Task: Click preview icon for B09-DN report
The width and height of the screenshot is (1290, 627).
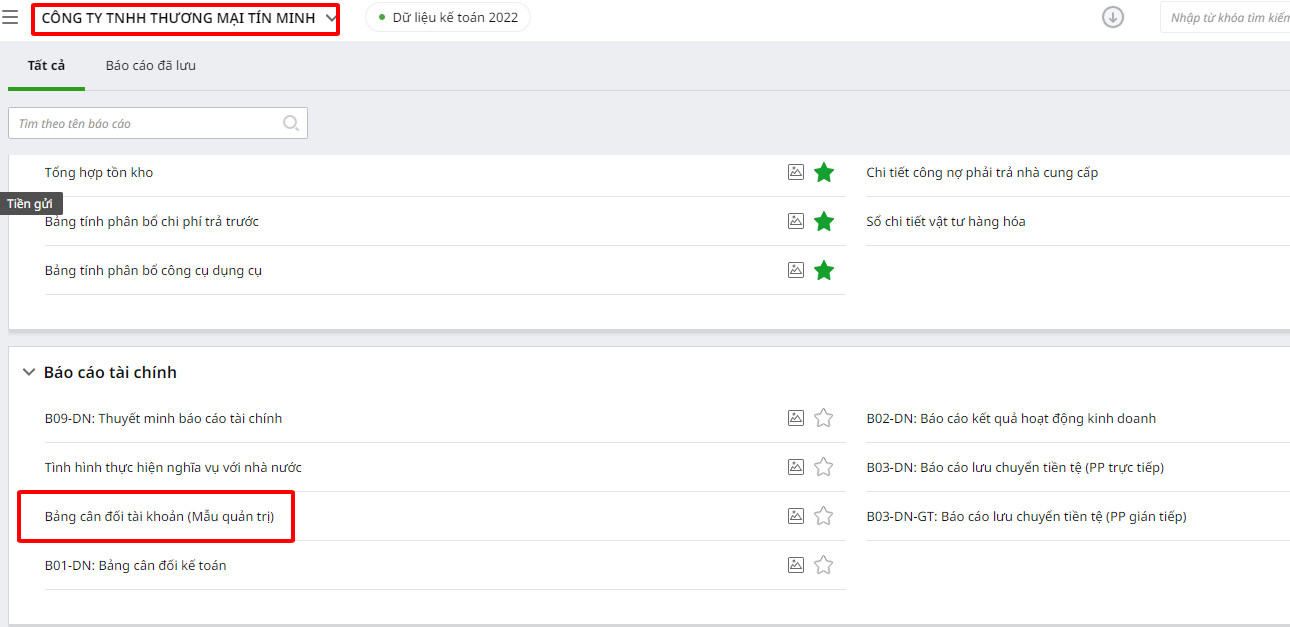Action: pyautogui.click(x=796, y=418)
